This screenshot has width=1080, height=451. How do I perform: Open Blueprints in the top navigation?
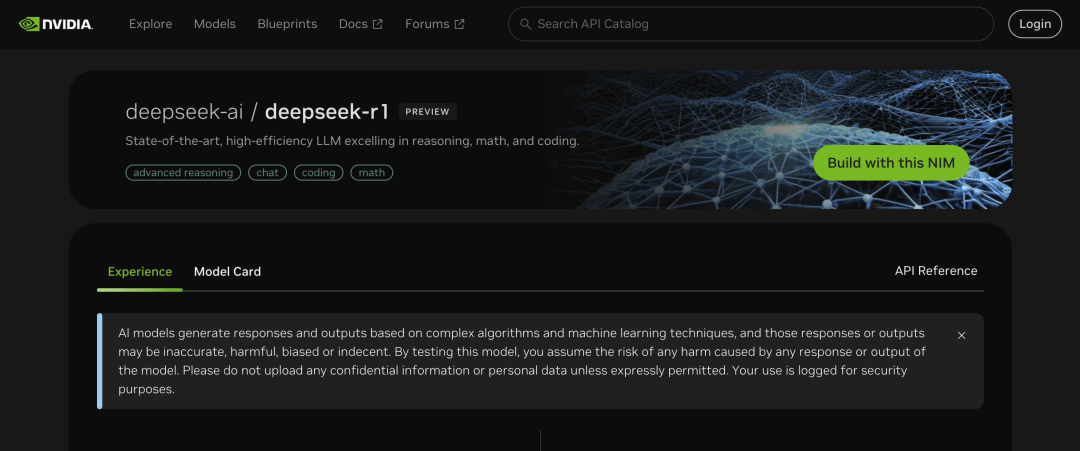287,24
